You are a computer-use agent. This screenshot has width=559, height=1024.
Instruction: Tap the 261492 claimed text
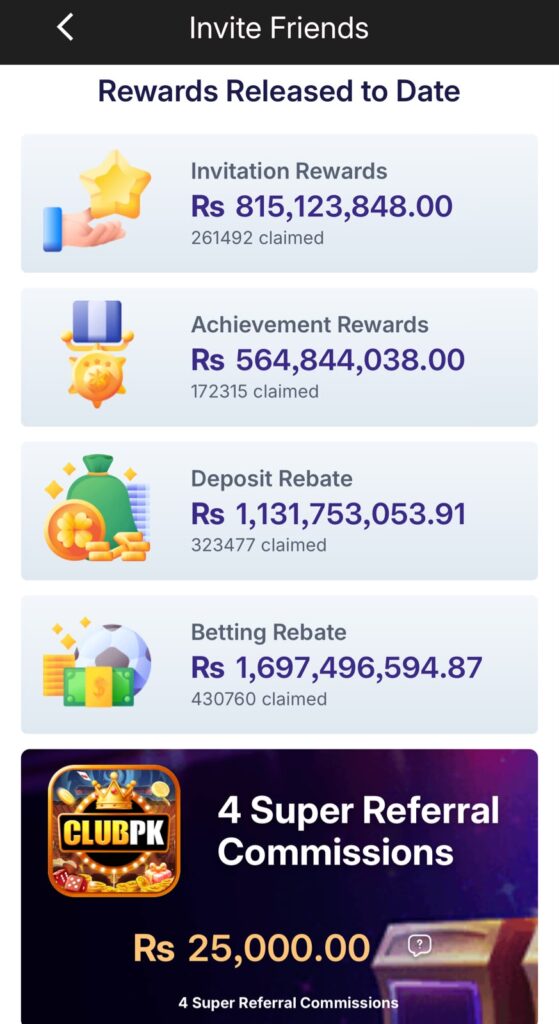click(x=257, y=238)
